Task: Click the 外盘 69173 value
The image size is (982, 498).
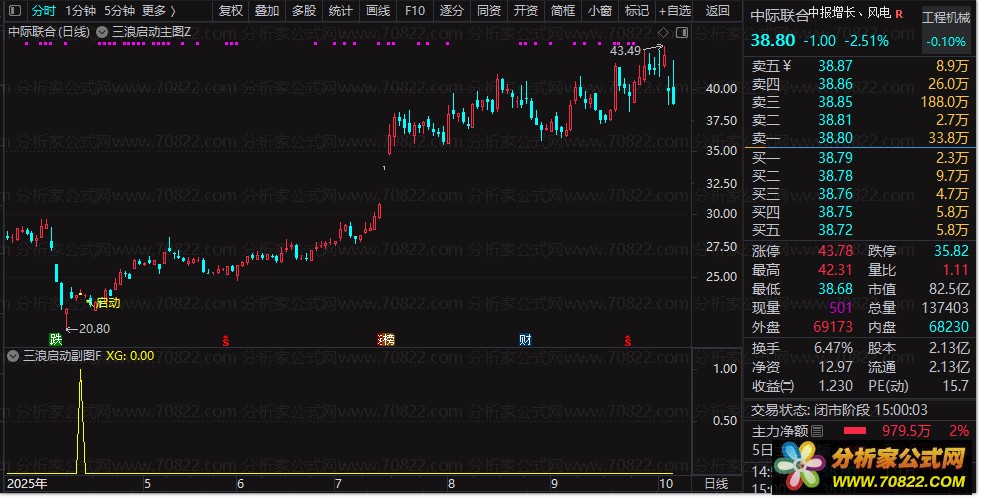Action: [x=833, y=327]
